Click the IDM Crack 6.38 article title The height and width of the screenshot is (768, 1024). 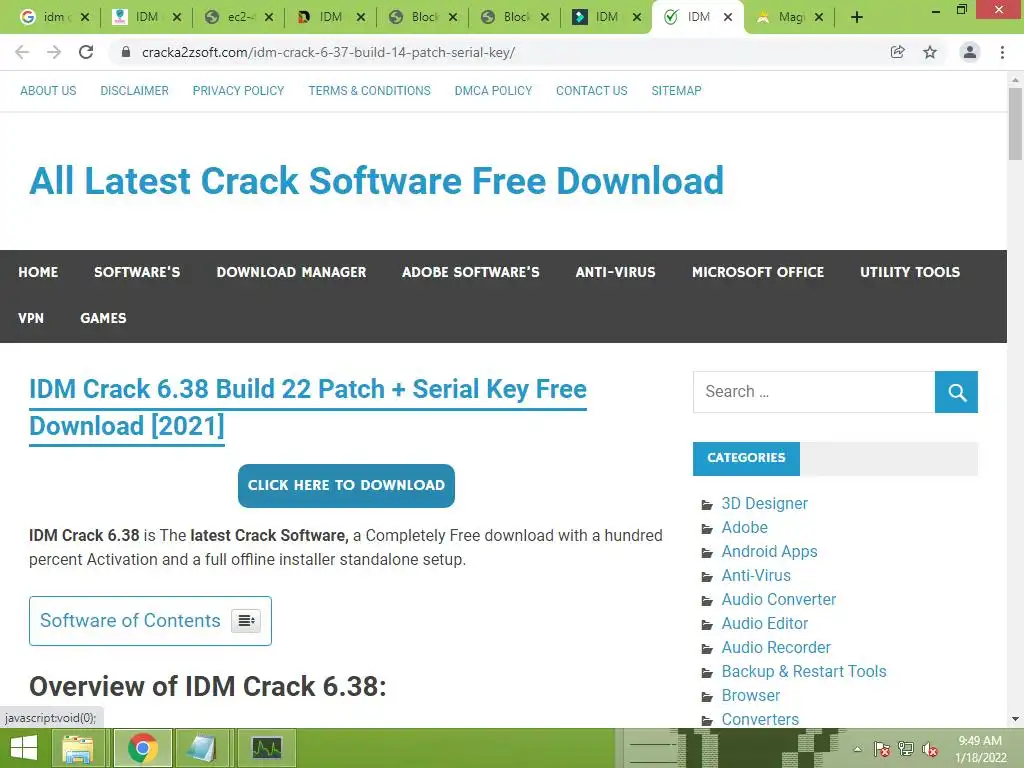(308, 408)
